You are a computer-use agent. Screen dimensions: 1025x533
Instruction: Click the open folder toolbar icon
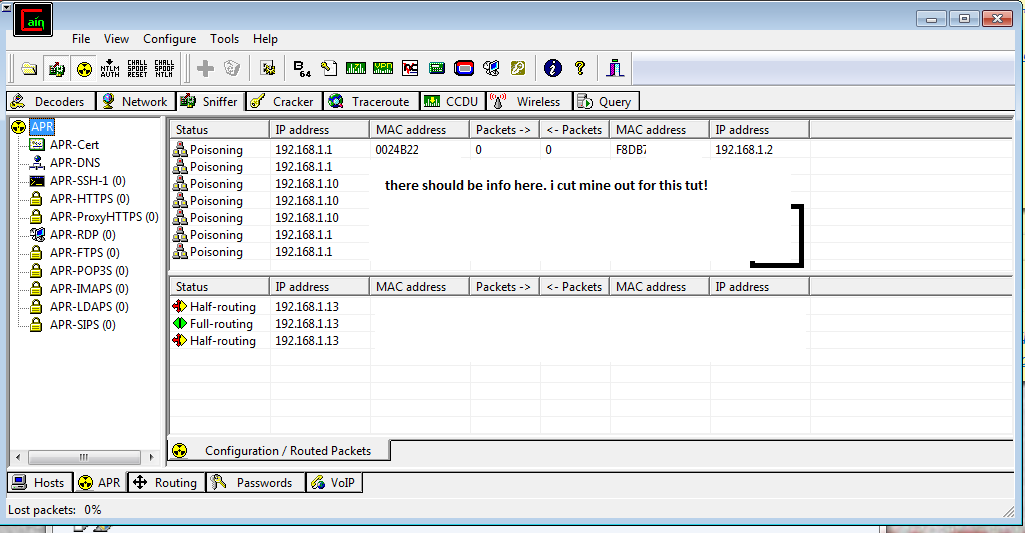tap(29, 68)
